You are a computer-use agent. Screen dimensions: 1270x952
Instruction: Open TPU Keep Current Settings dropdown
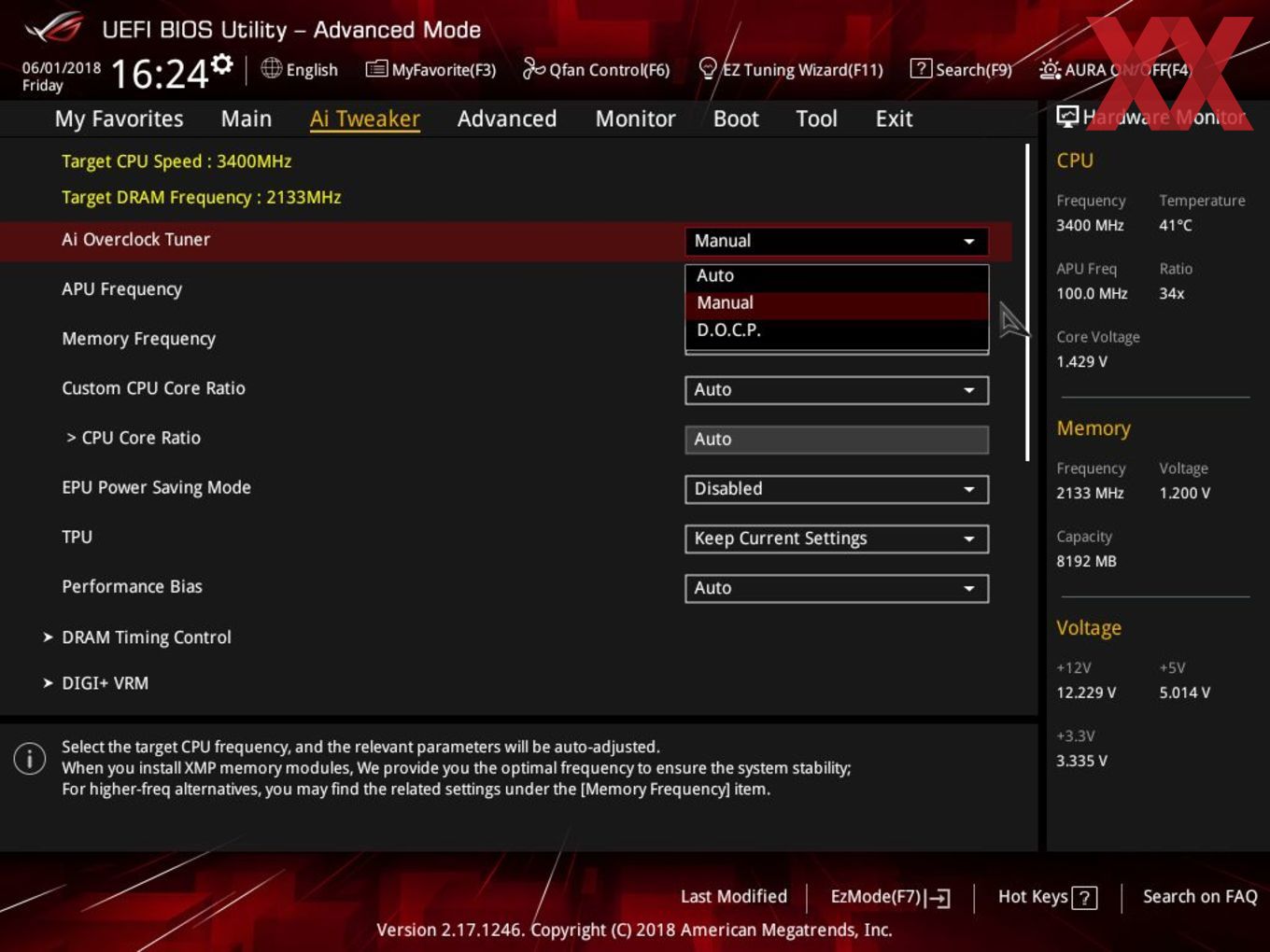[837, 539]
